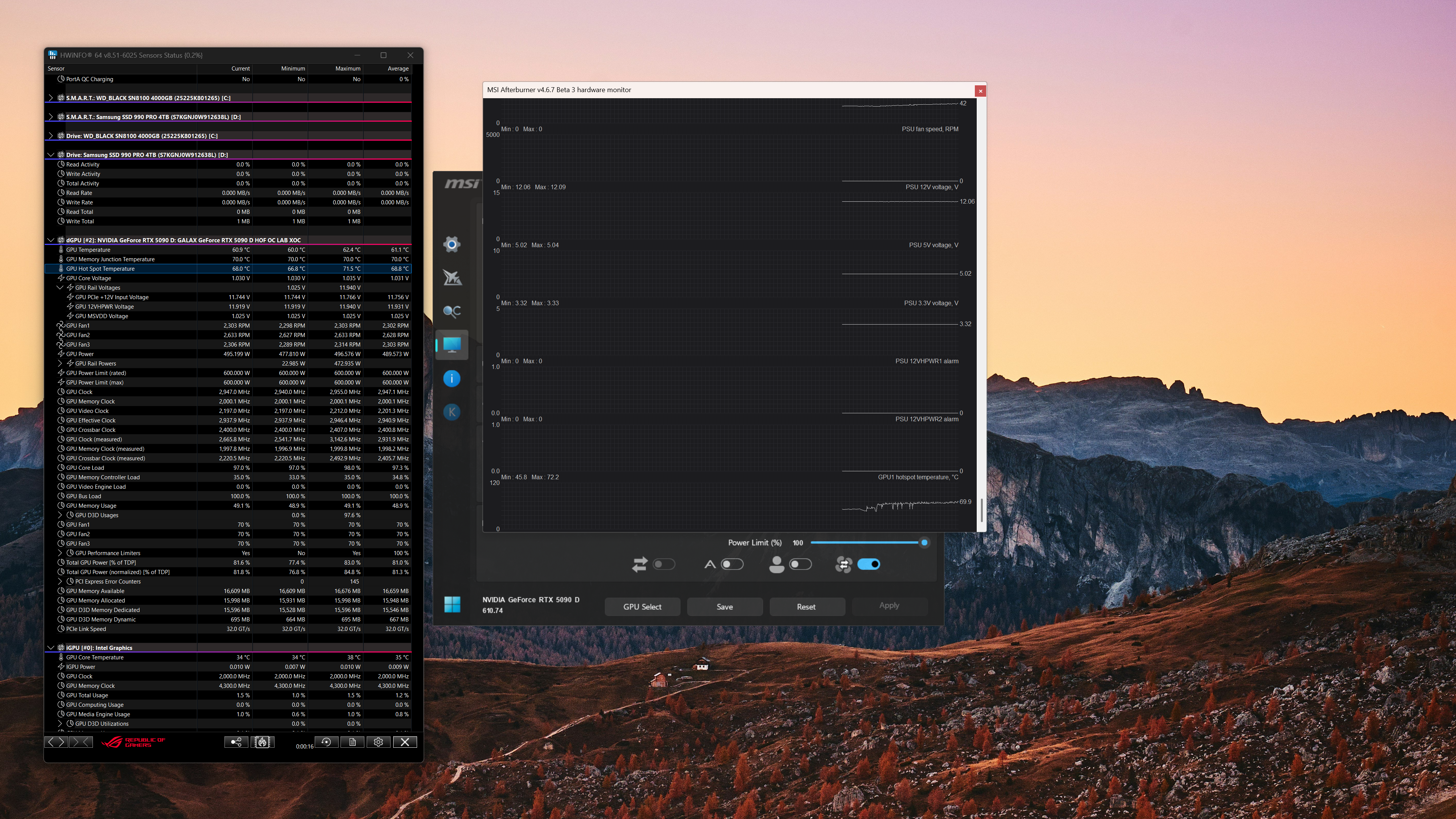1456x819 pixels.
Task: Expand S.M.A.R.T. Samsung SSD 990 PRO section
Action: [51, 117]
